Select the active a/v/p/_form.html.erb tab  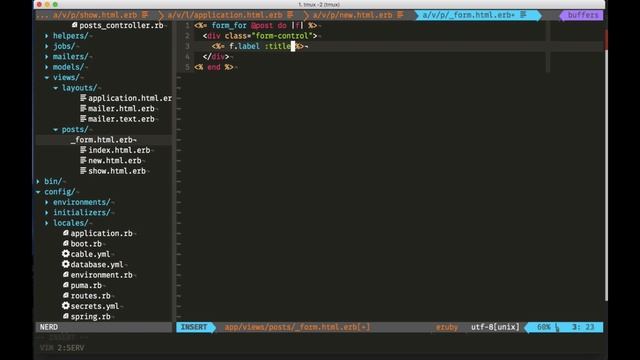click(478, 15)
